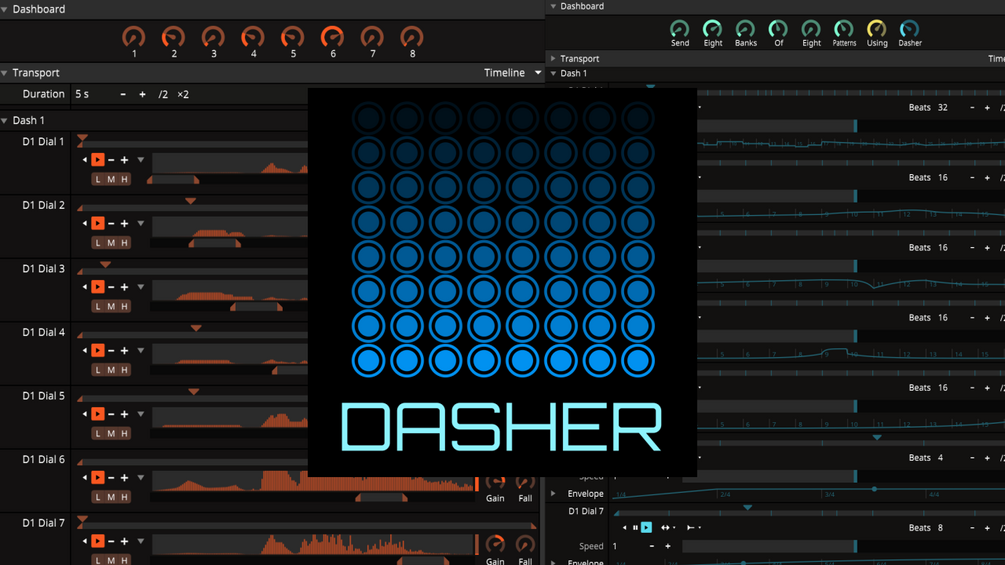The height and width of the screenshot is (565, 1005).
Task: Toggle blue play button on right D1 Dial 7
Action: tap(646, 528)
